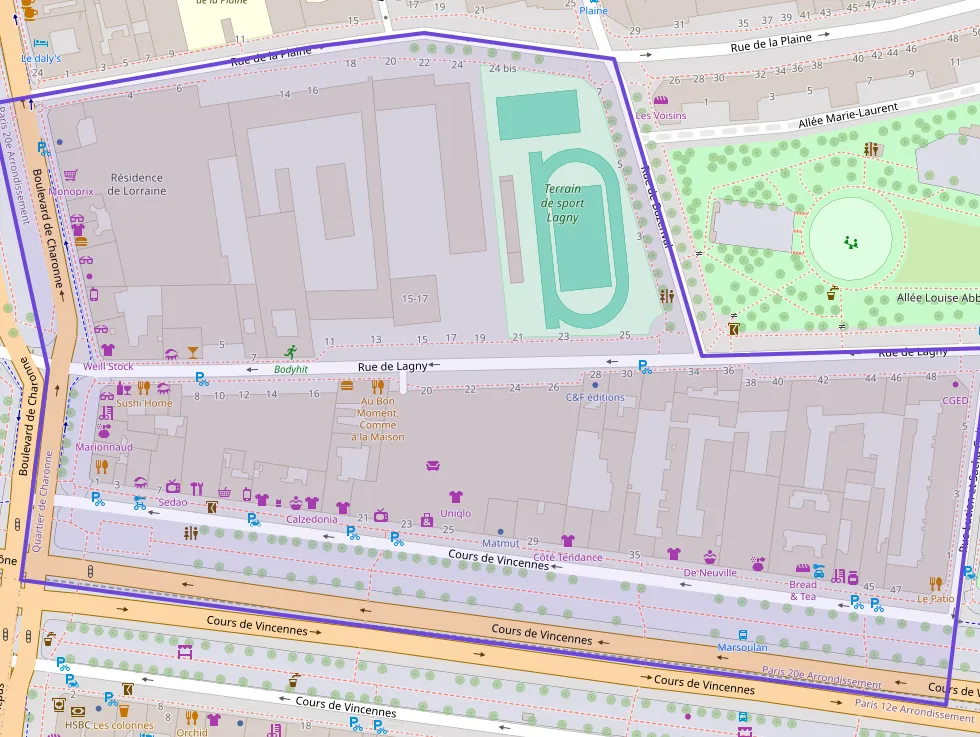
Task: Click the Marionnaud perfume shop icon
Action: click(x=103, y=431)
